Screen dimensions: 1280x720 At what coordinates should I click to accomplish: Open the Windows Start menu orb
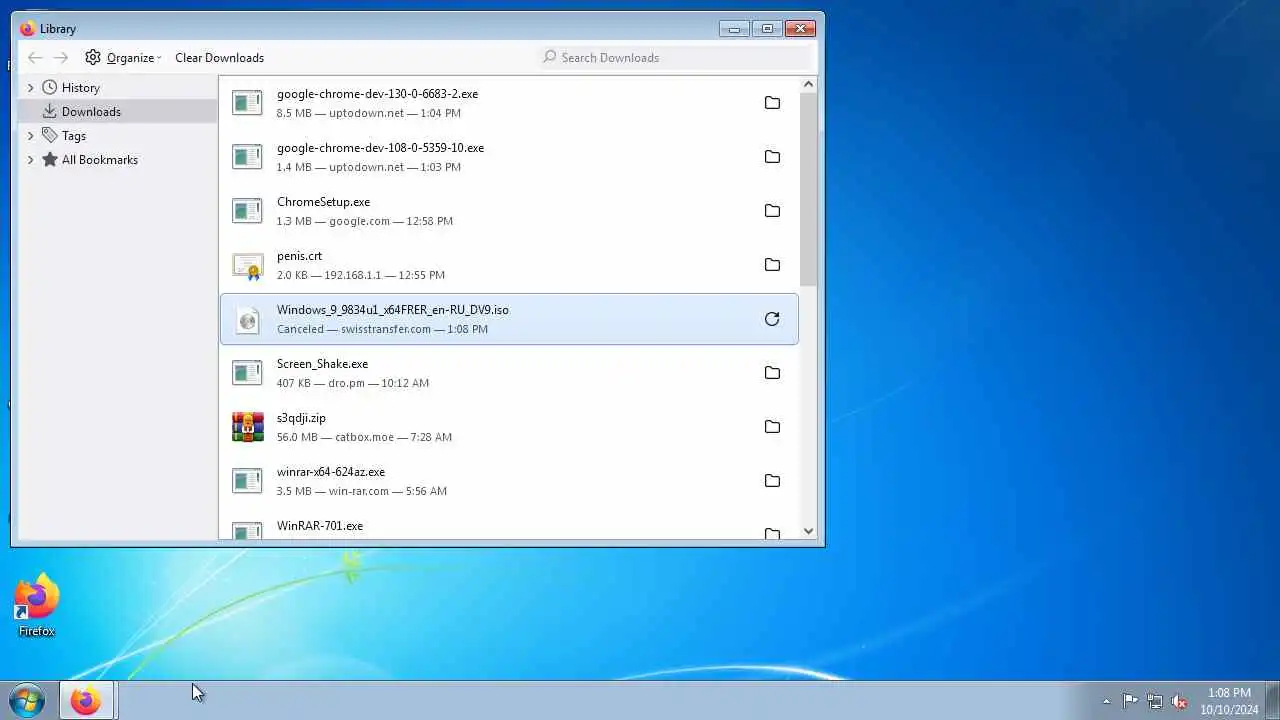point(27,700)
